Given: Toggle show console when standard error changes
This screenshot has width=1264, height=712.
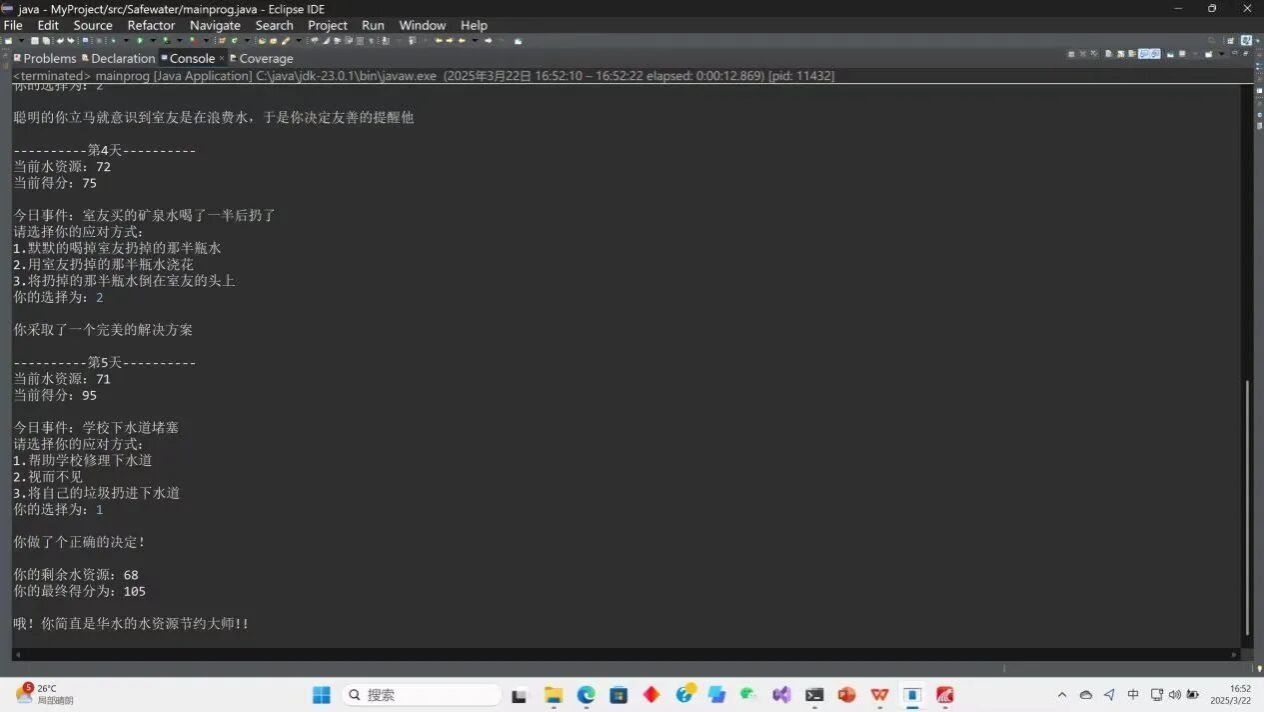Looking at the screenshot, I should [1156, 54].
